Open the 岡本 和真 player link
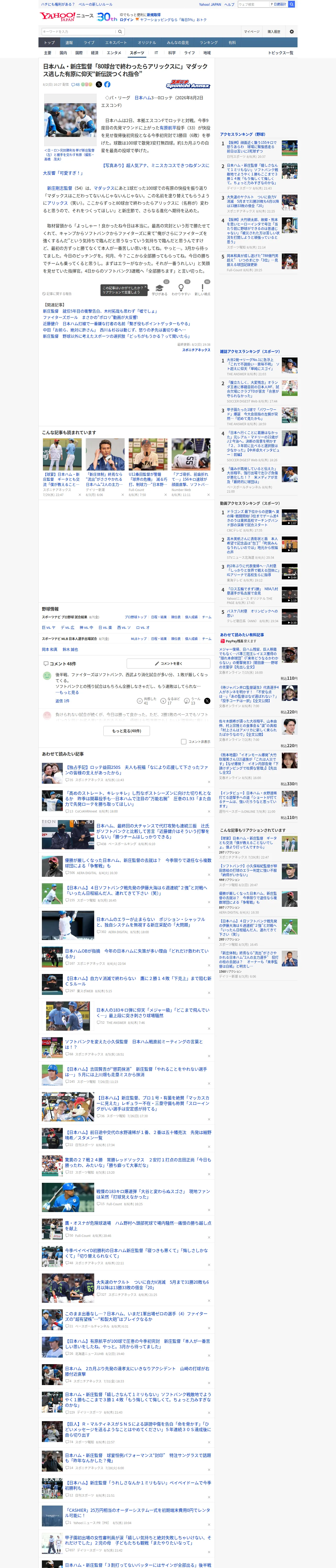This screenshot has width=336, height=1568. click(49, 649)
